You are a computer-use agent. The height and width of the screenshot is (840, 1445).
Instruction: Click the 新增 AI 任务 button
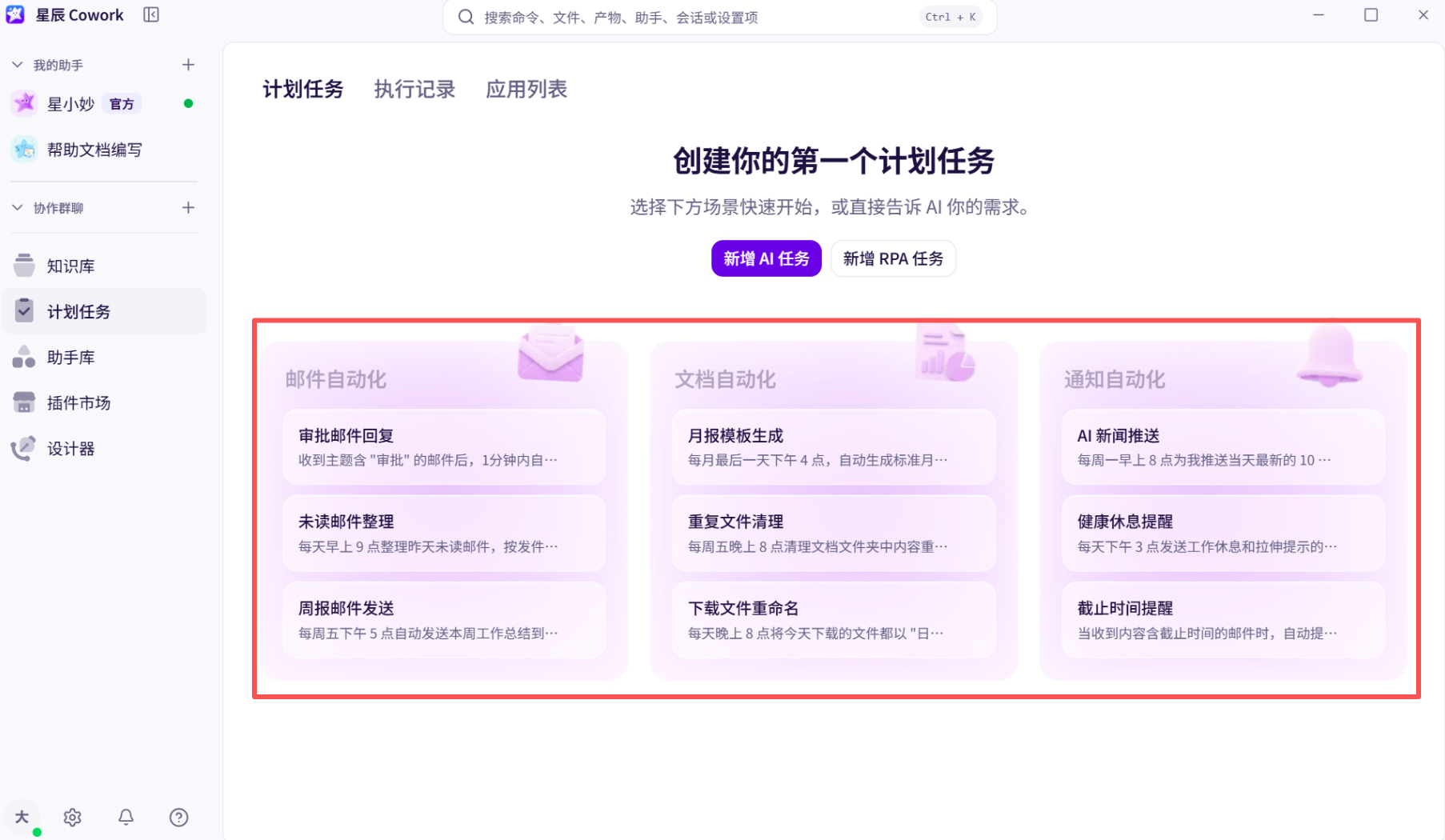click(767, 258)
